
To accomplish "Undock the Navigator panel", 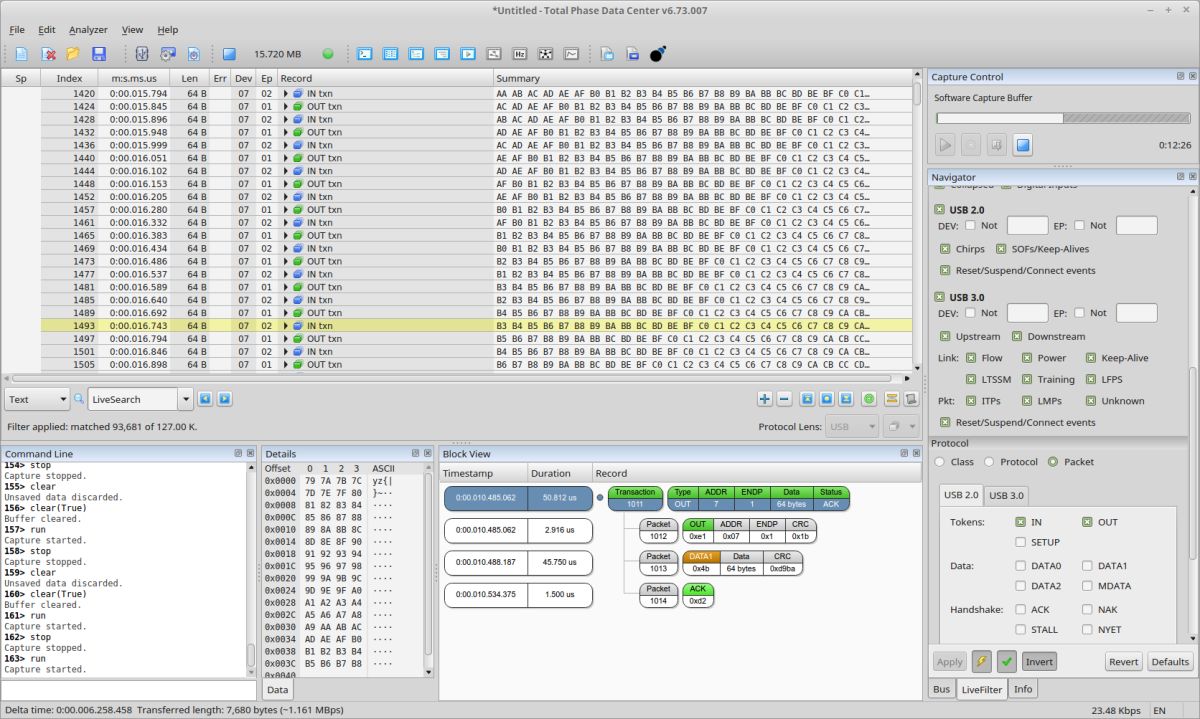I will pyautogui.click(x=1180, y=176).
